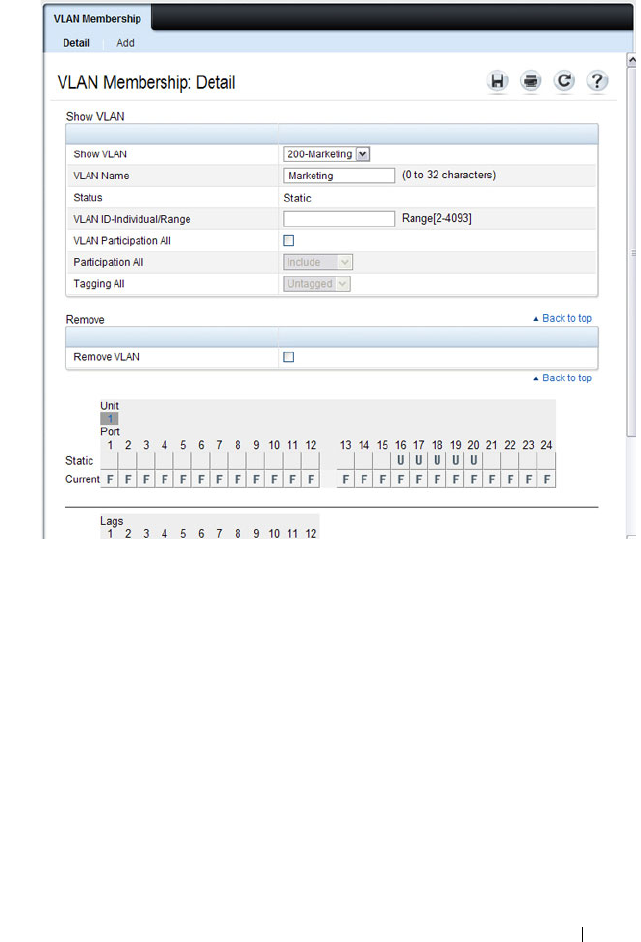
Task: Click the scrollbar up arrow
Action: click(x=631, y=59)
